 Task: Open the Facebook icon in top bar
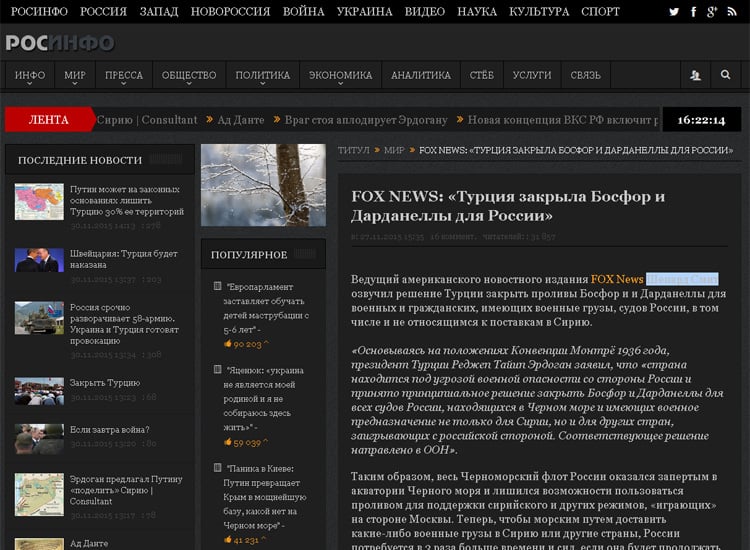[694, 12]
